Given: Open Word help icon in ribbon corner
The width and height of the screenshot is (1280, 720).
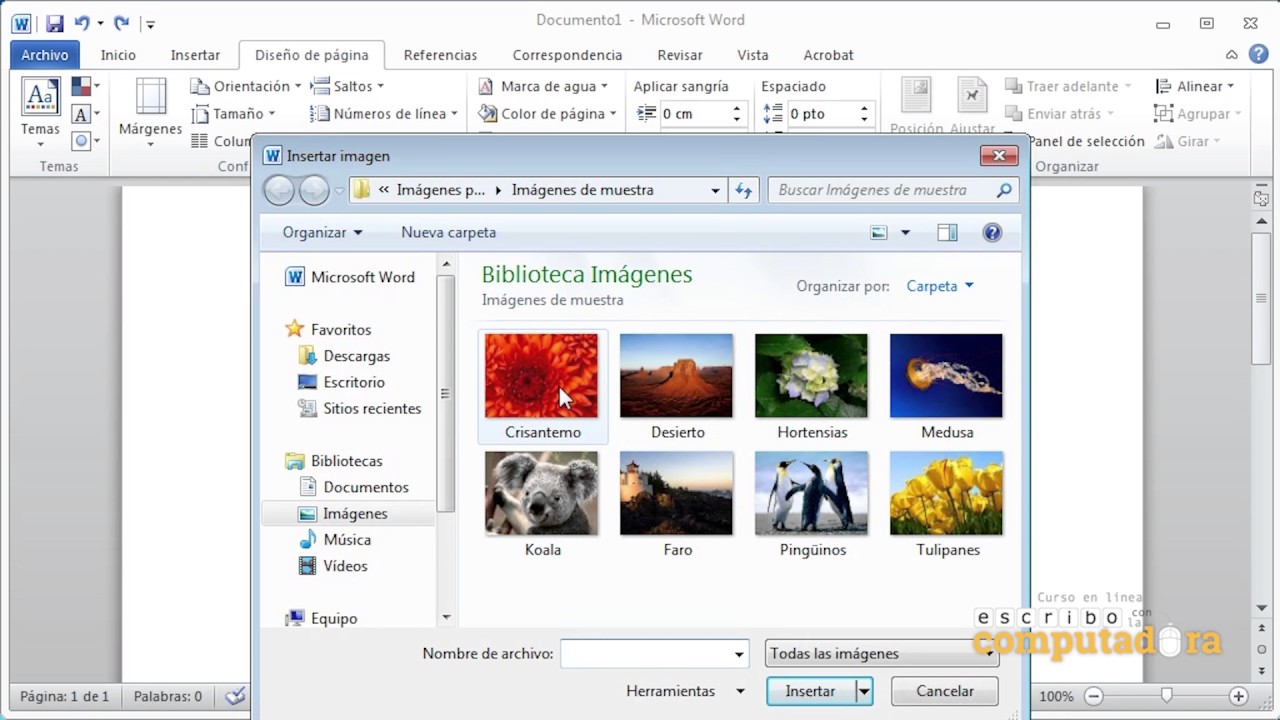Looking at the screenshot, I should (x=1258, y=55).
